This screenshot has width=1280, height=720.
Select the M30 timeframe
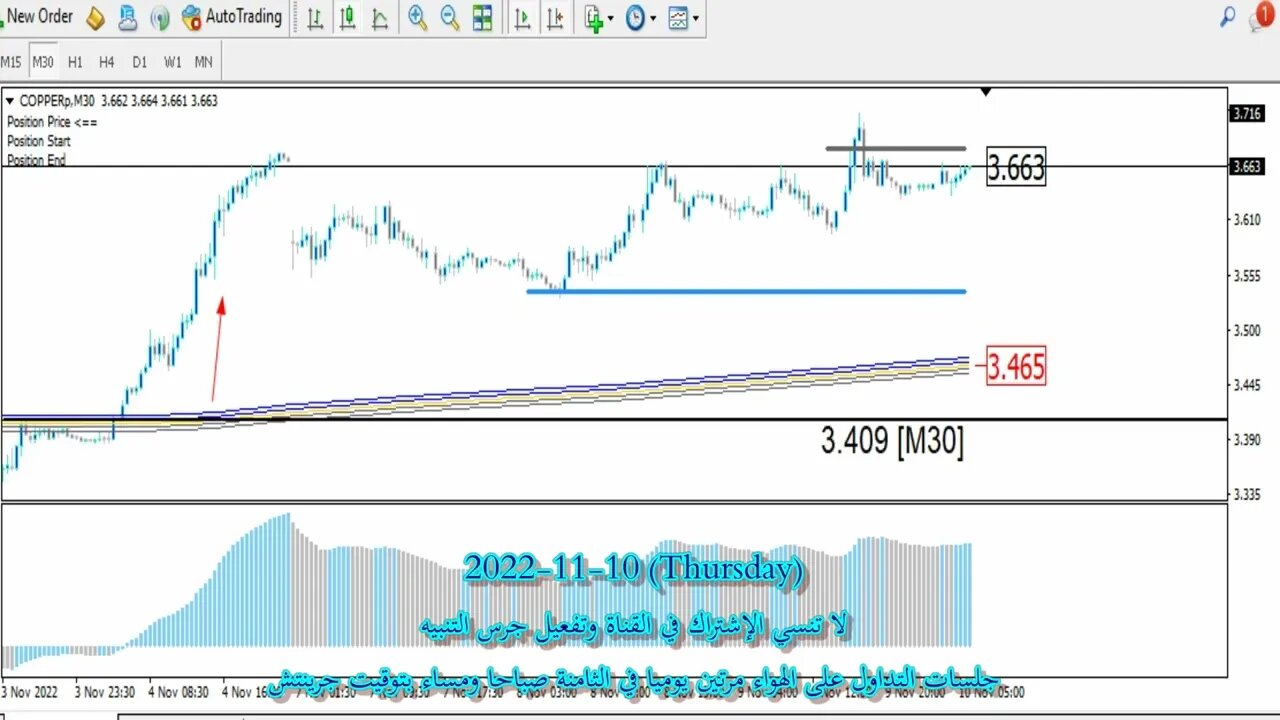coord(43,62)
